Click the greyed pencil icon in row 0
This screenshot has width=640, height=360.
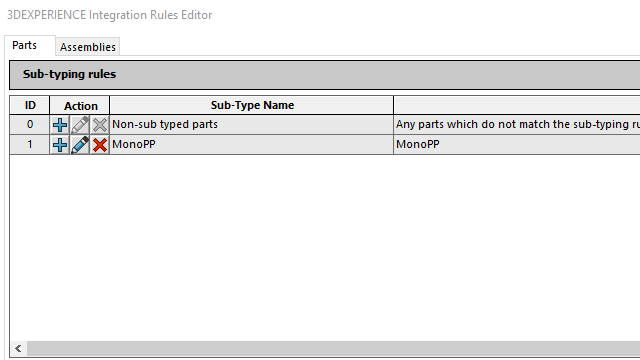(80, 124)
